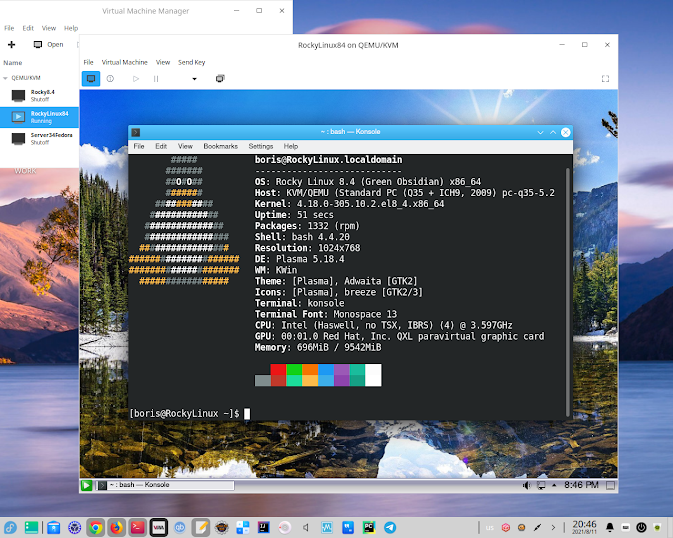Show virtual hardware details info icon

(110, 79)
